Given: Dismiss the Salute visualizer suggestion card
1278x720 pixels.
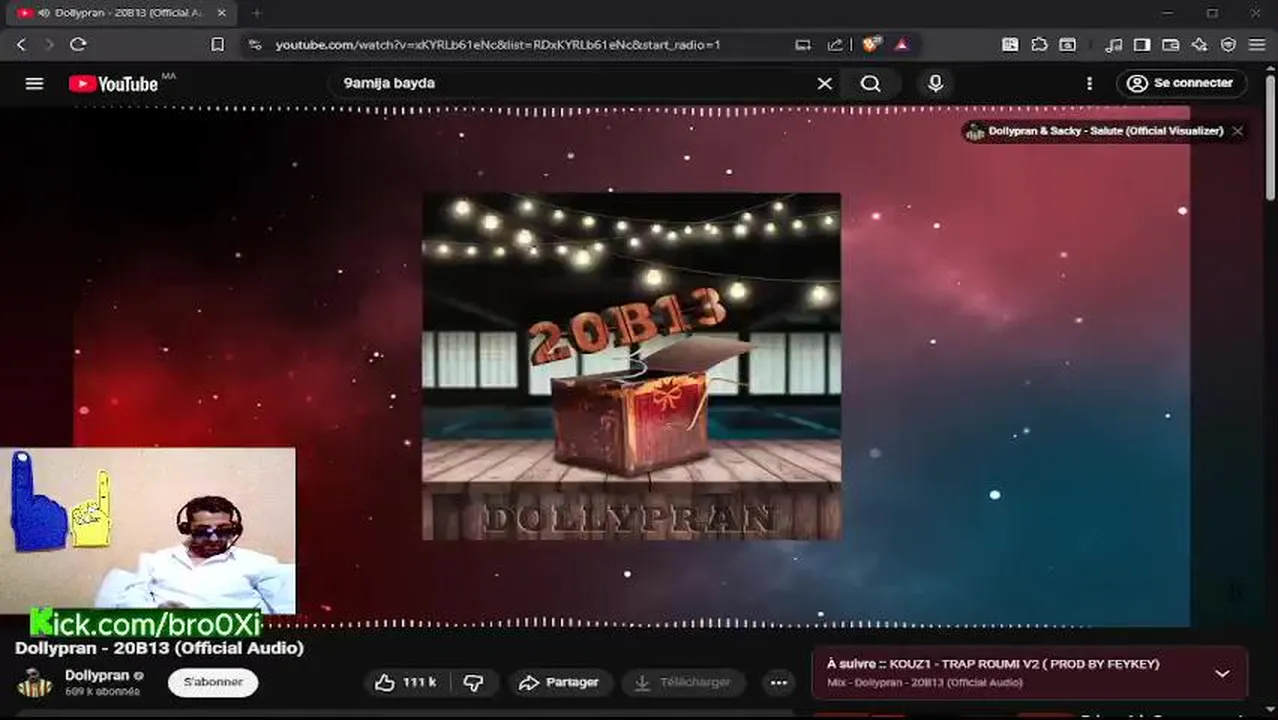Looking at the screenshot, I should point(1237,131).
